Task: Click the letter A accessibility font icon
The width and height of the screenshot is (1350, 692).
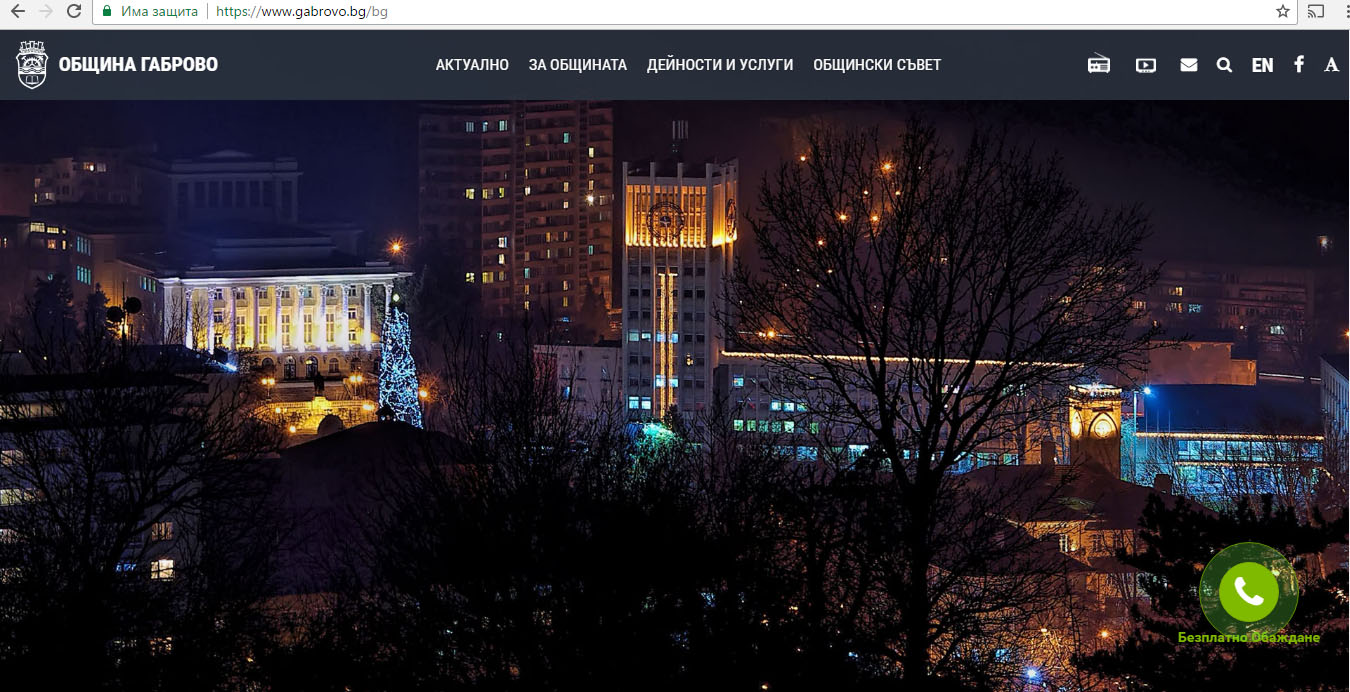Action: coord(1331,65)
